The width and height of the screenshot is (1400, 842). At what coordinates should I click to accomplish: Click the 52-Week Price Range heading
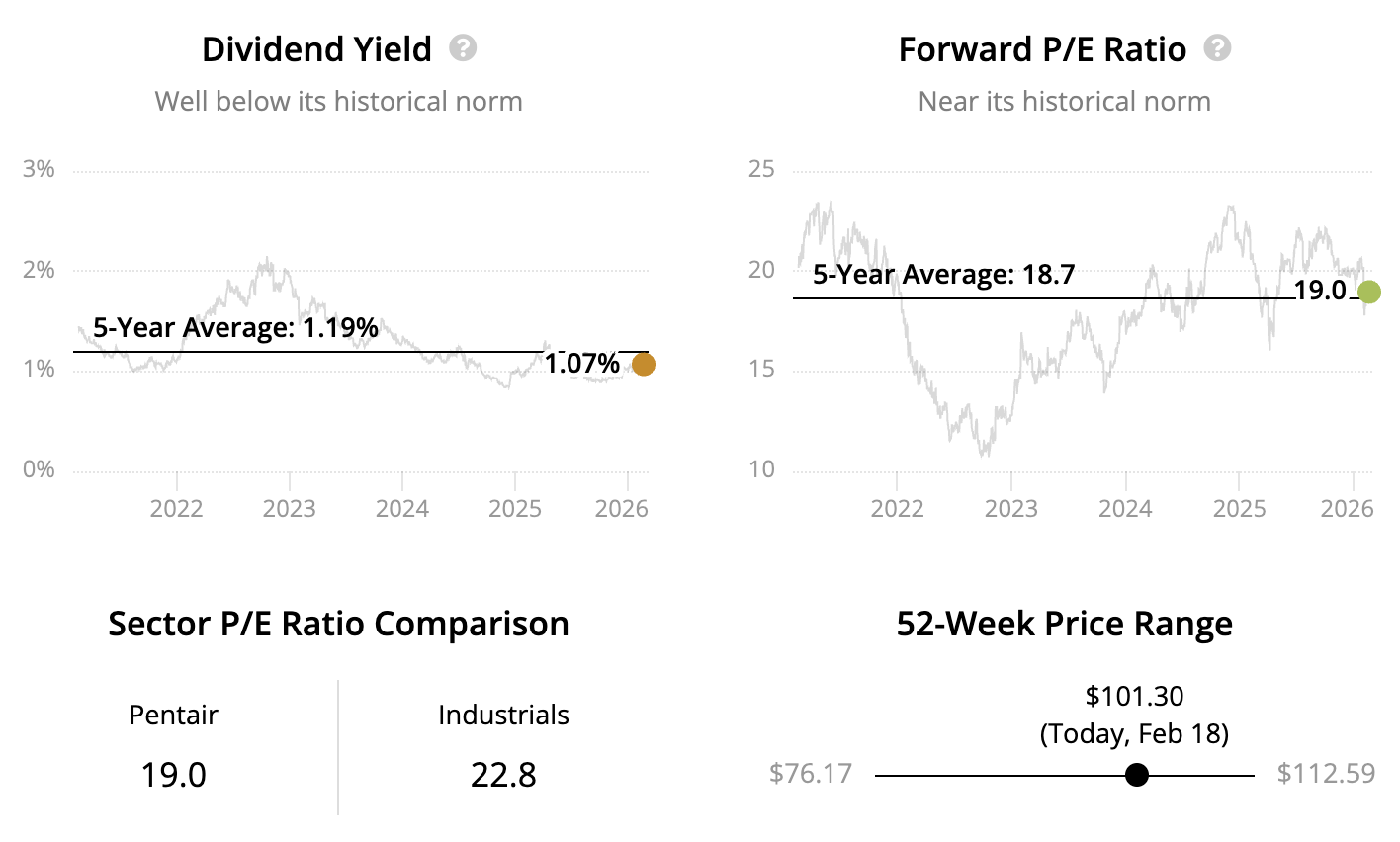point(1064,625)
